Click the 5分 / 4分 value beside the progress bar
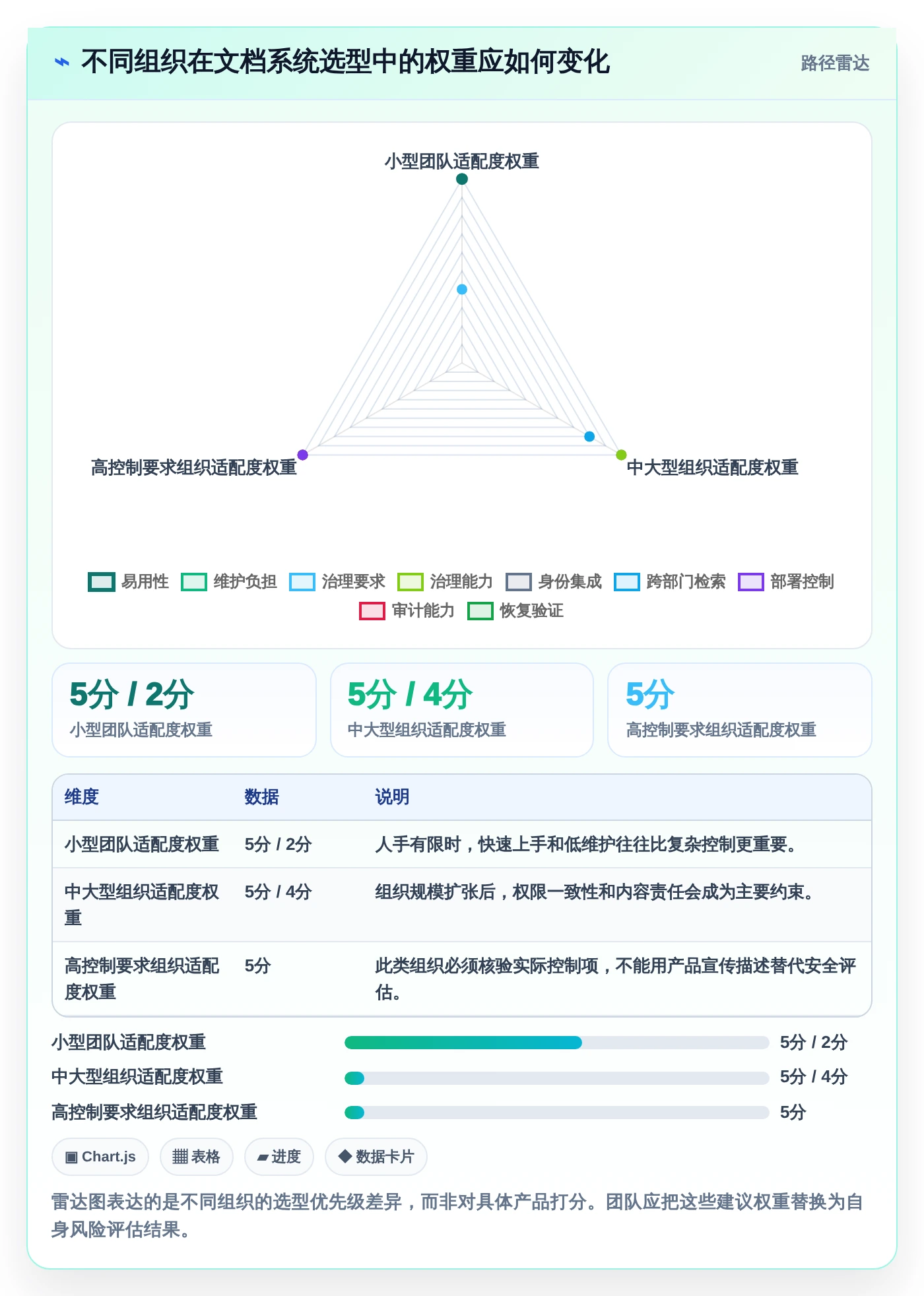This screenshot has width=924, height=1296. (x=814, y=1077)
